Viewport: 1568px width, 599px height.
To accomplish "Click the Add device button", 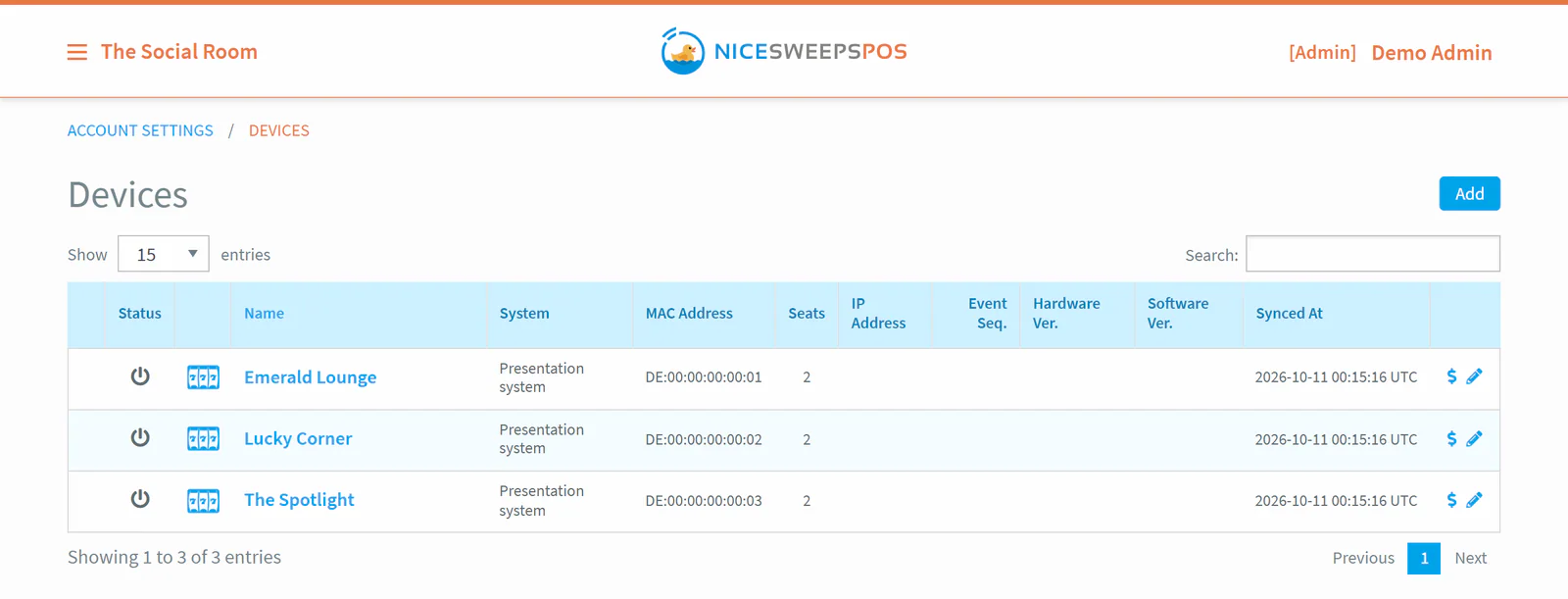I will (1469, 193).
